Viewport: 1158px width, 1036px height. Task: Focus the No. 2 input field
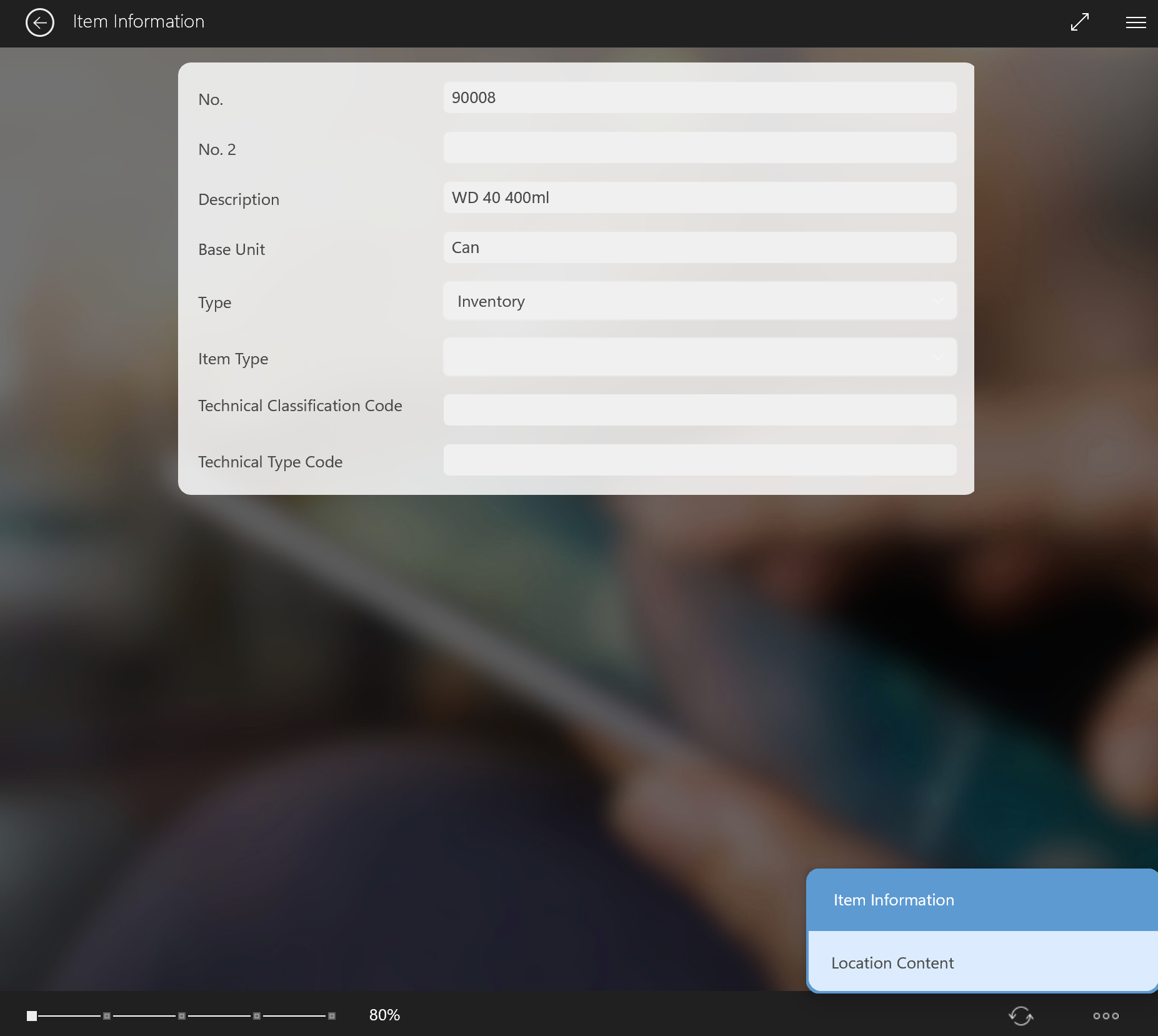pyautogui.click(x=700, y=147)
